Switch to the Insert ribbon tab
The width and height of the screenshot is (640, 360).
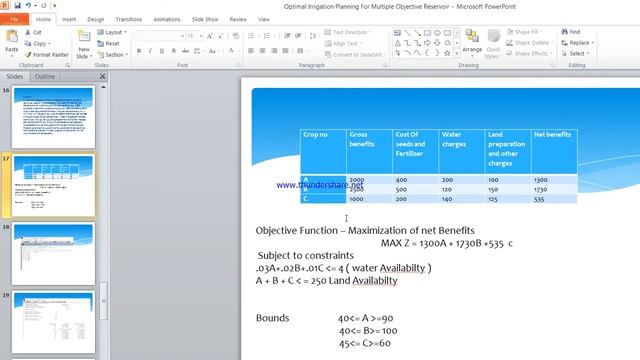coord(69,19)
